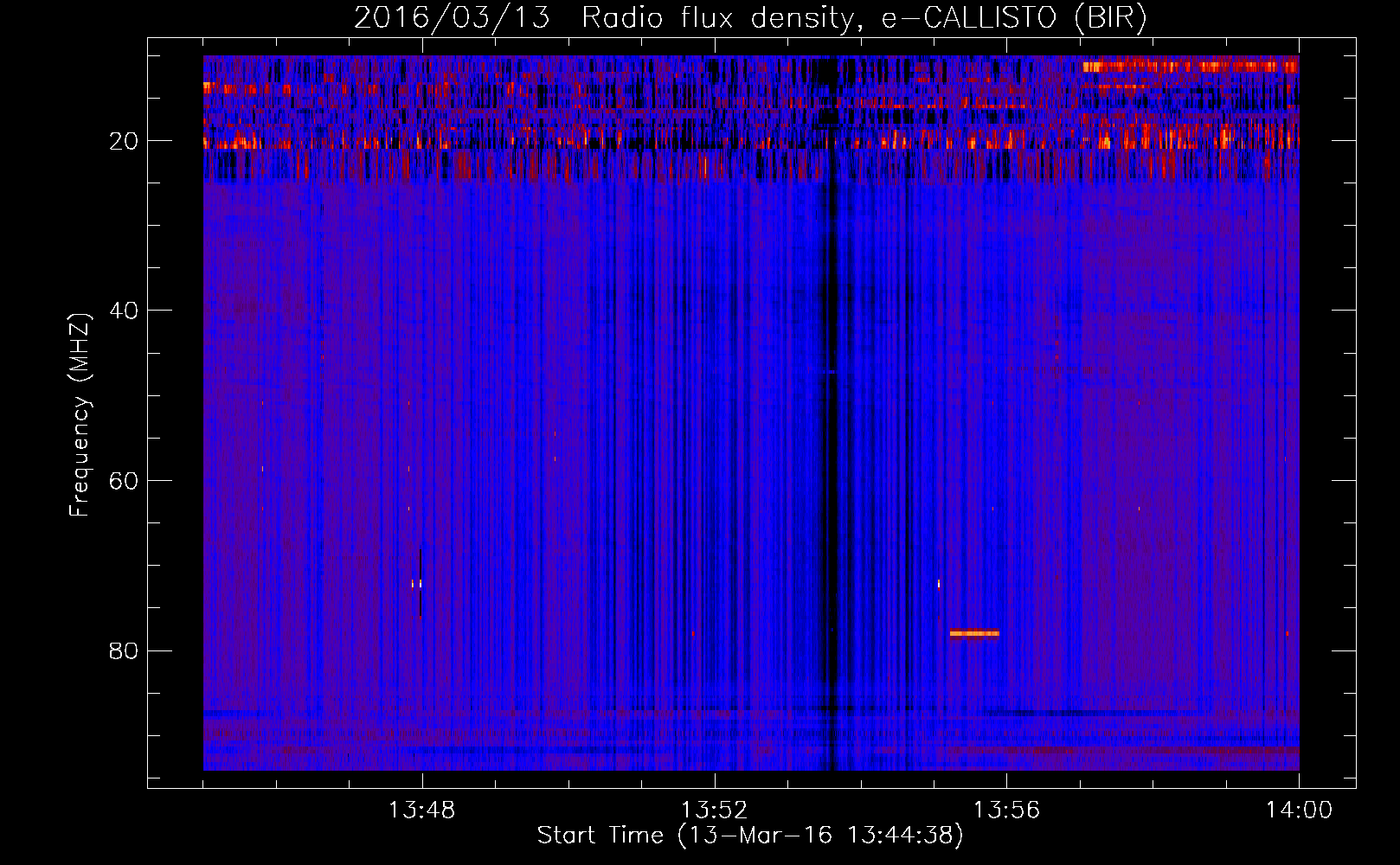
Task: Click the 'Start Time (13-Mar-16 13:44:38)' label
Action: click(x=750, y=836)
